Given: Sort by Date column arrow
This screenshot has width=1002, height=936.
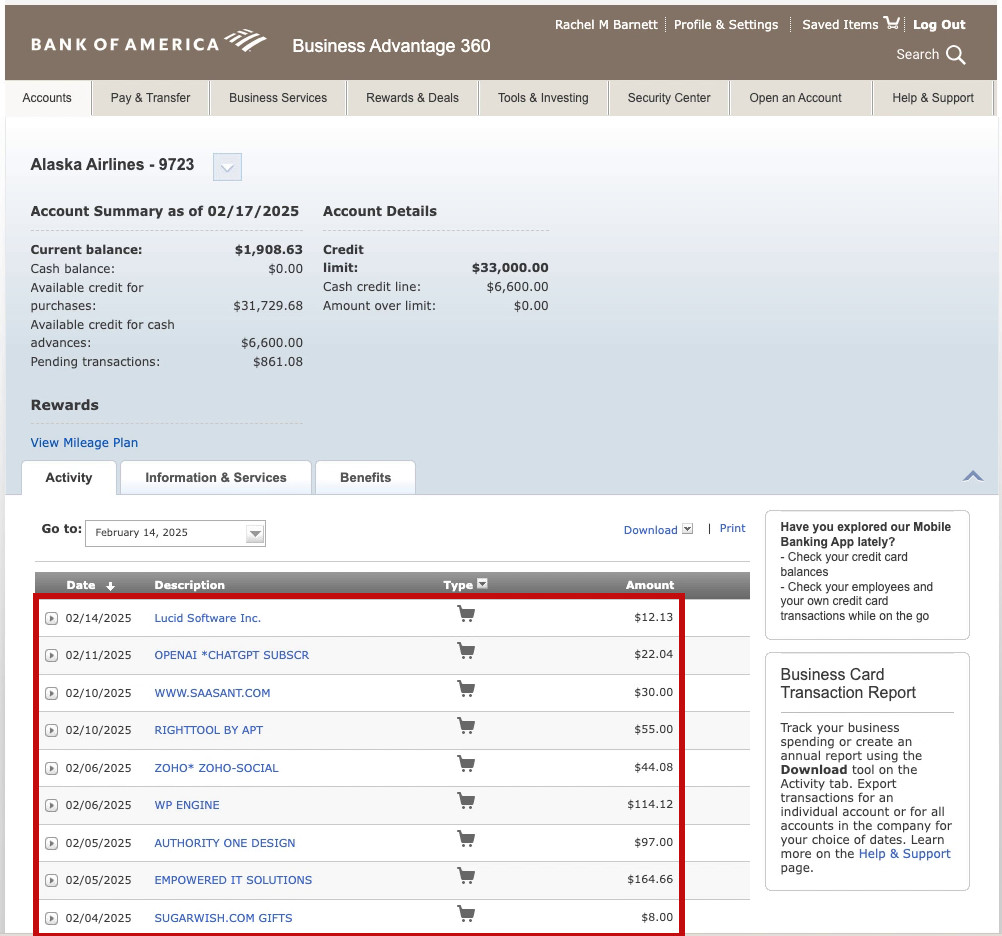Looking at the screenshot, I should (111, 586).
